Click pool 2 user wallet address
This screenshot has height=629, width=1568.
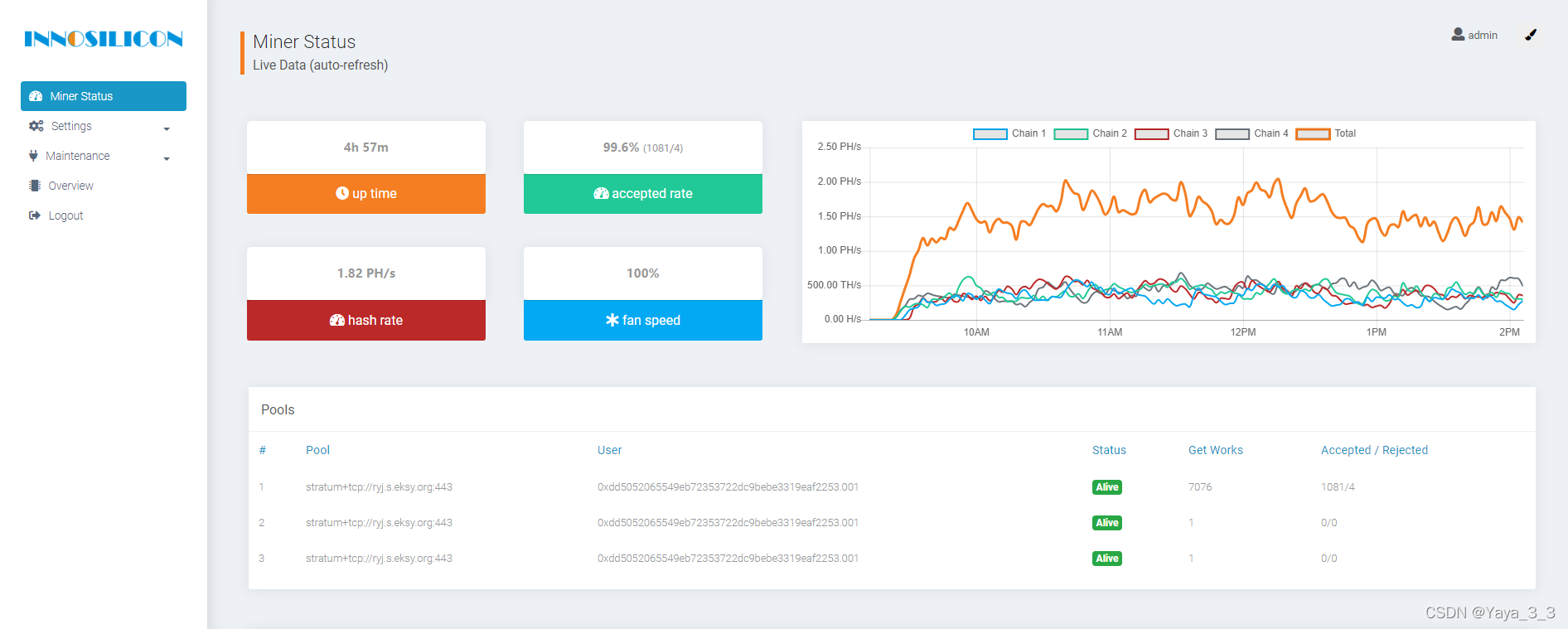pos(728,523)
